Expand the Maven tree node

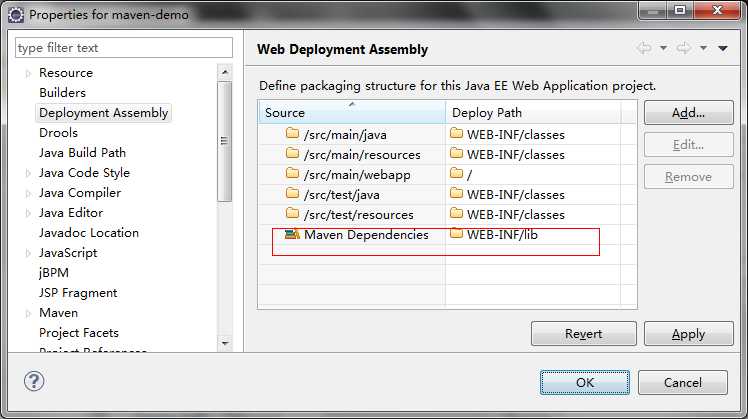(x=28, y=314)
